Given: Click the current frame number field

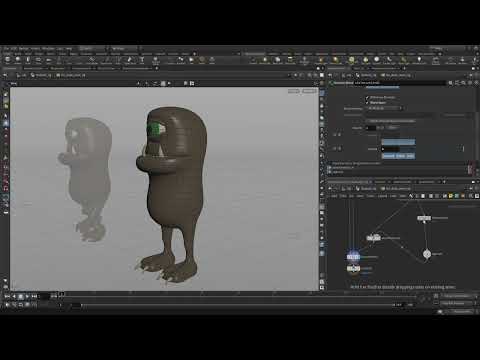Looking at the screenshot, I should 44,296.
